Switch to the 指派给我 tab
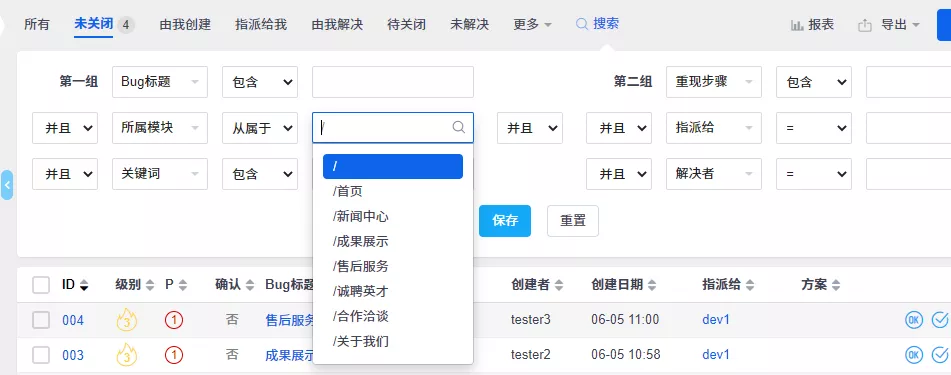This screenshot has width=951, height=375. [261, 25]
